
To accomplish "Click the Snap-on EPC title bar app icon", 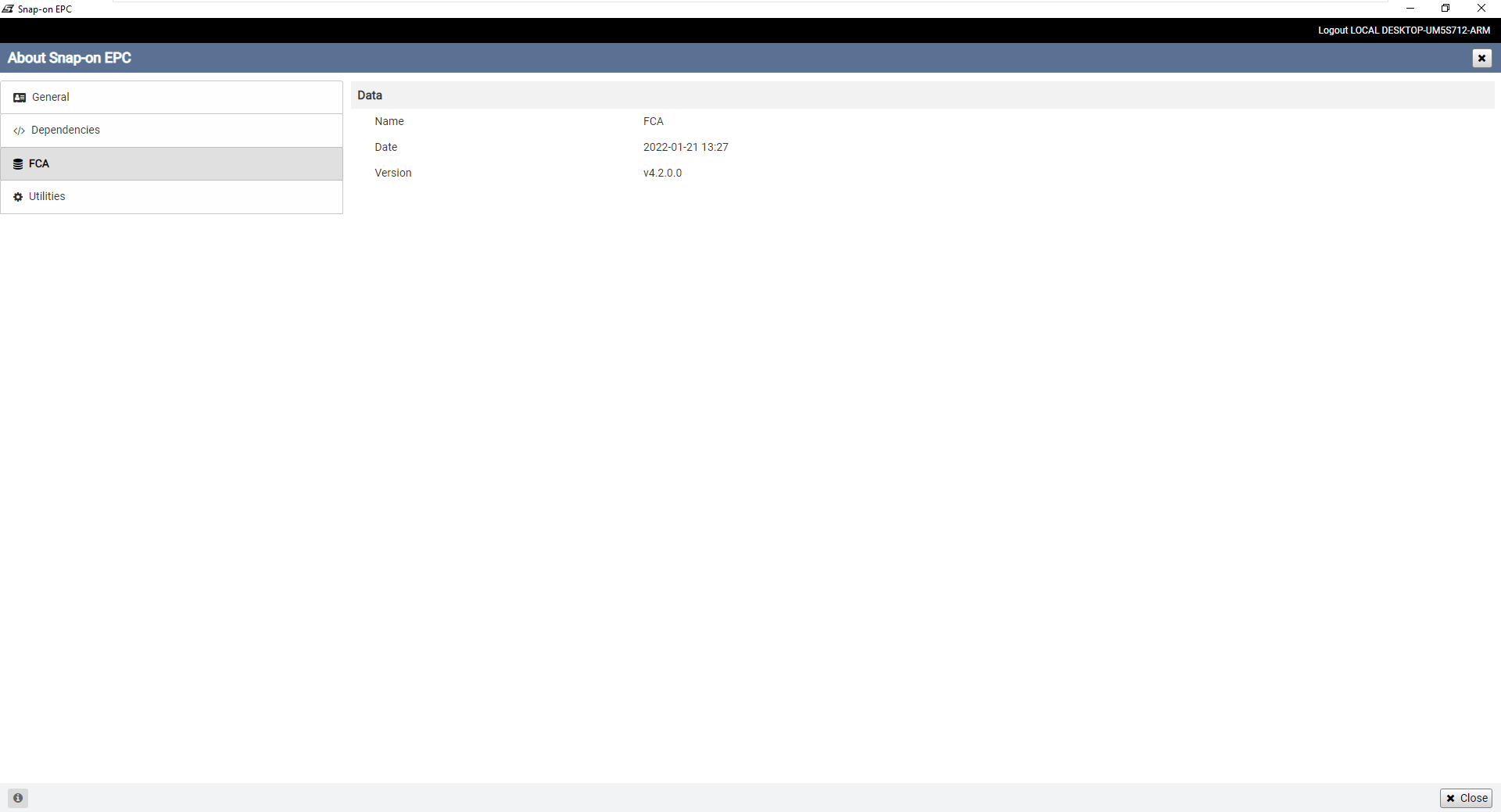I will [x=8, y=9].
